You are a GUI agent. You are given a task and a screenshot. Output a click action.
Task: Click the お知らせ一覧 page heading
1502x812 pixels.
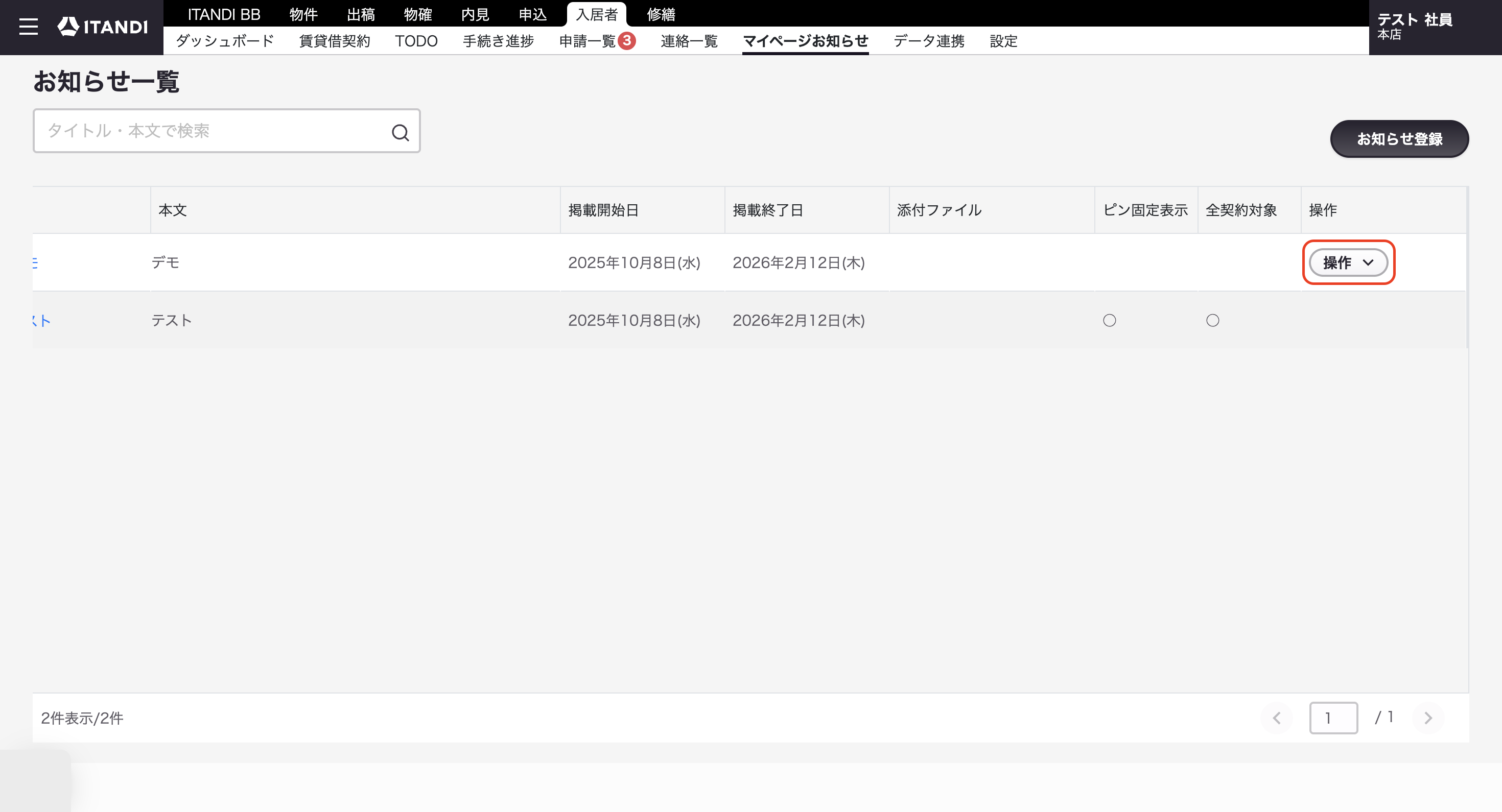coord(106,81)
